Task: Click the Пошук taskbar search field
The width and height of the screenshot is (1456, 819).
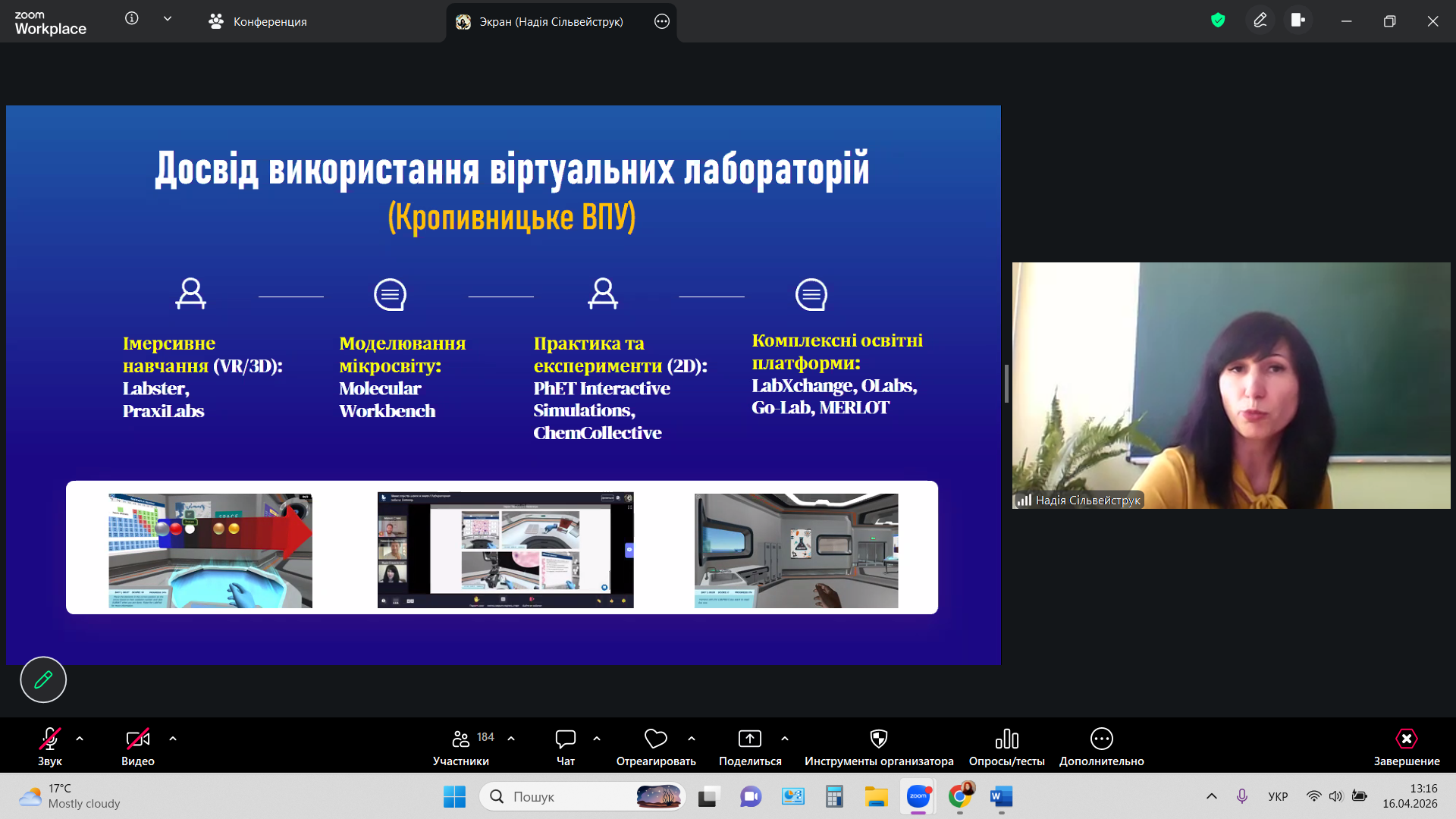Action: tap(582, 796)
